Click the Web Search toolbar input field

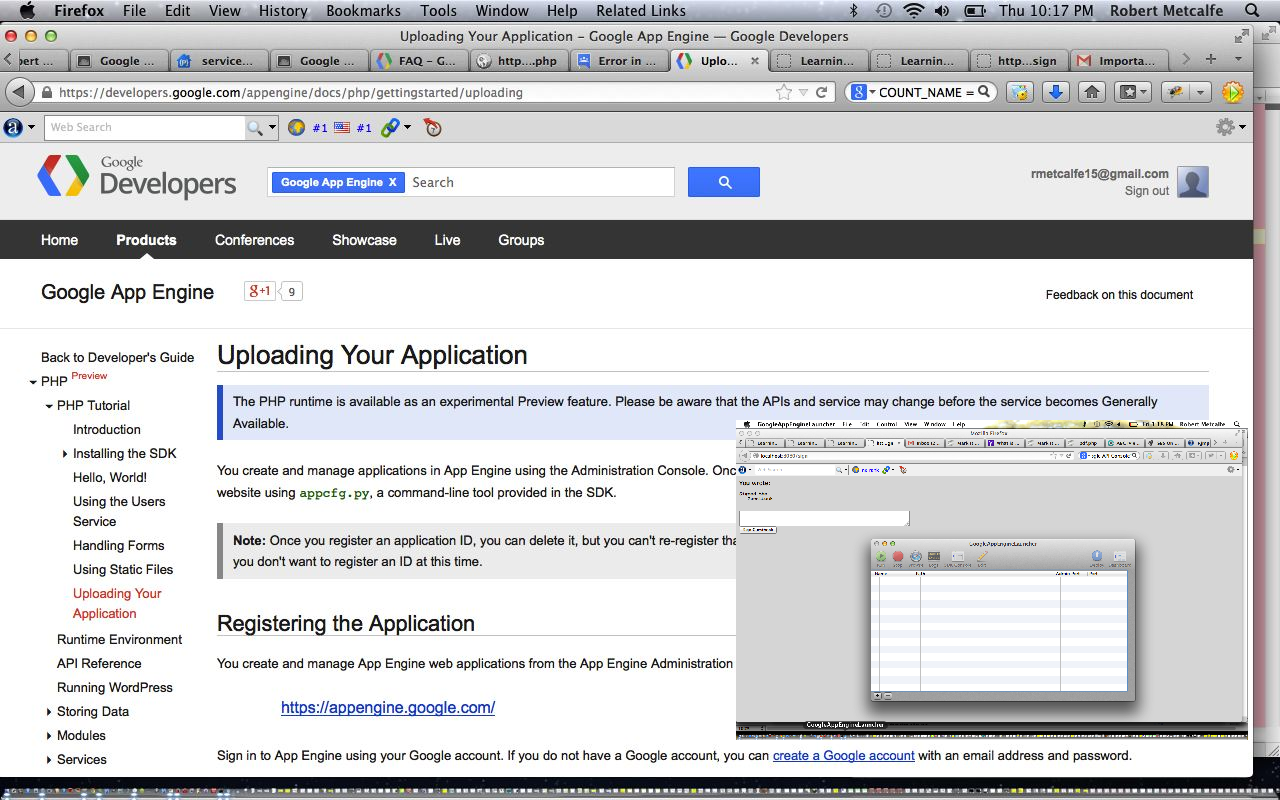click(145, 128)
